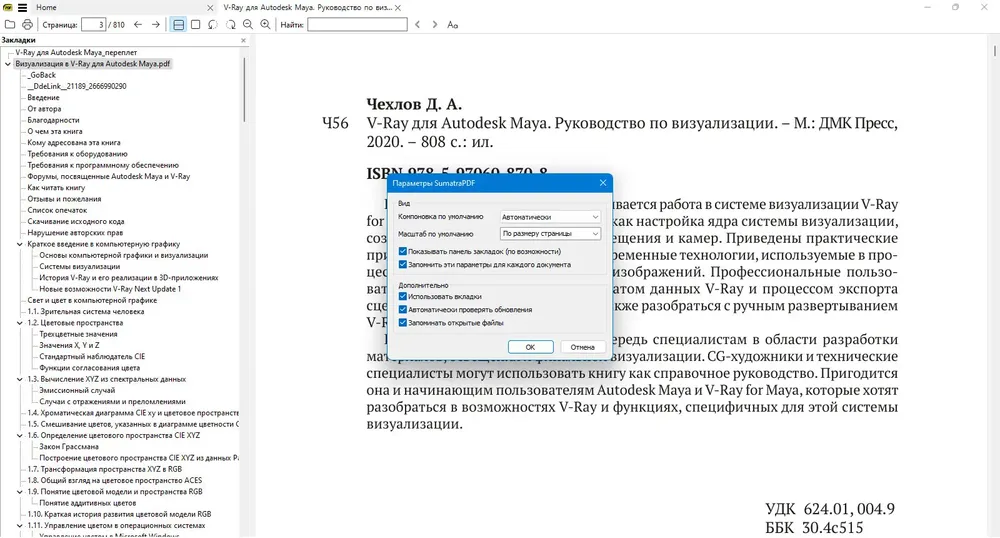1000x538 pixels.
Task: Disable 'Автоматически проверять обновления' checkbox
Action: tap(402, 309)
